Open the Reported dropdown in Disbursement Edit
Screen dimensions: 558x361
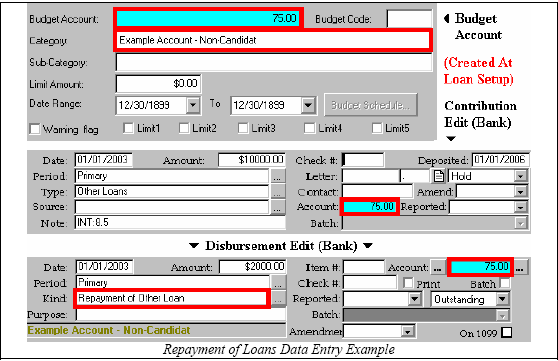[415, 299]
